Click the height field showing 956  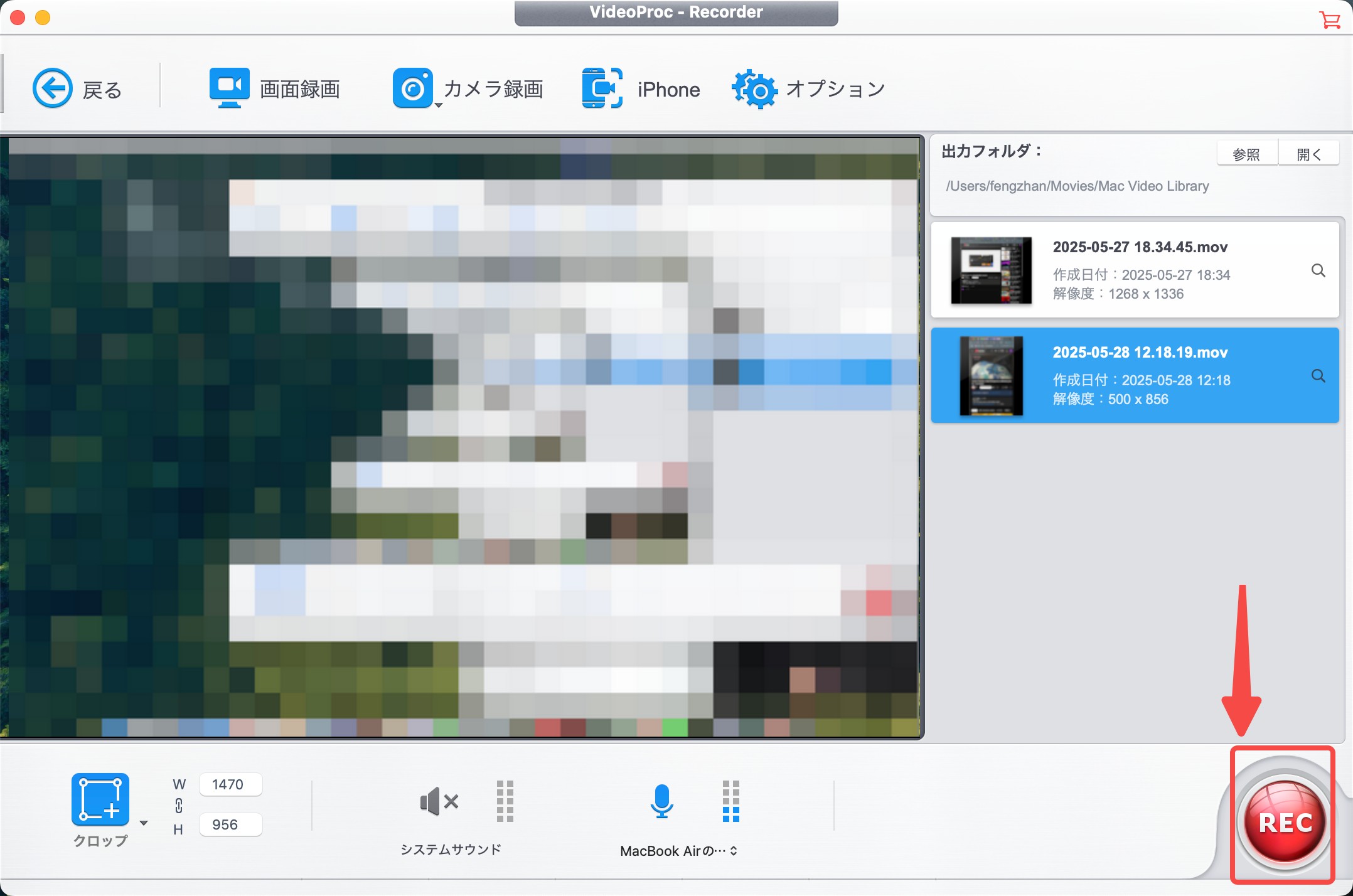230,824
